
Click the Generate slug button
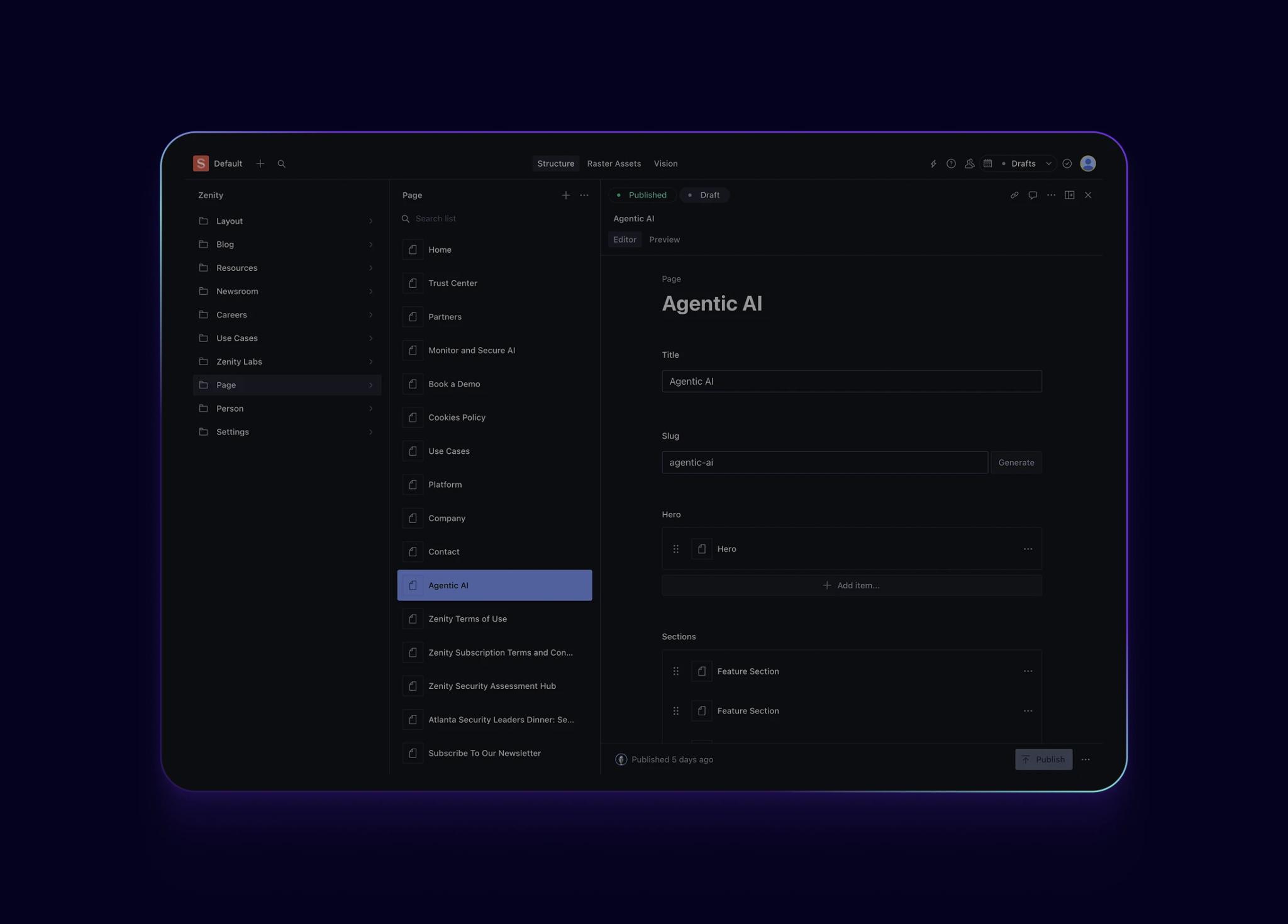pyautogui.click(x=1016, y=463)
